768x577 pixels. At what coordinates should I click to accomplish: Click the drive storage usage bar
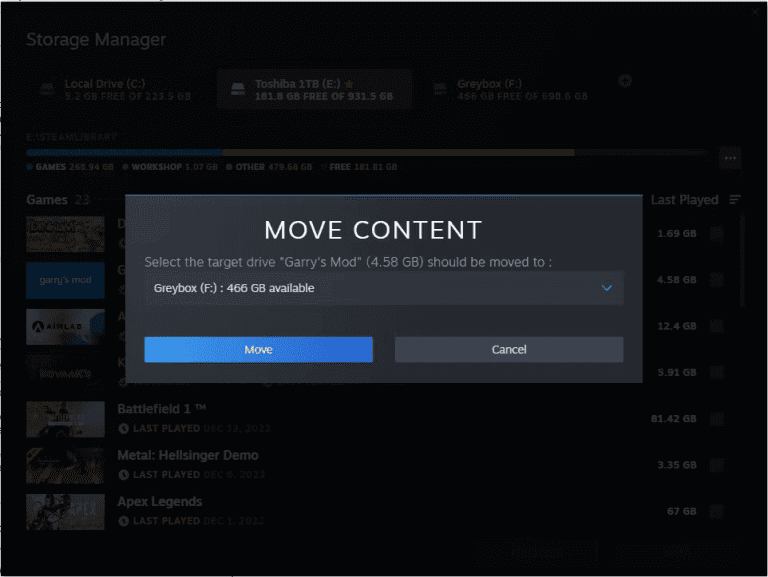pos(367,153)
